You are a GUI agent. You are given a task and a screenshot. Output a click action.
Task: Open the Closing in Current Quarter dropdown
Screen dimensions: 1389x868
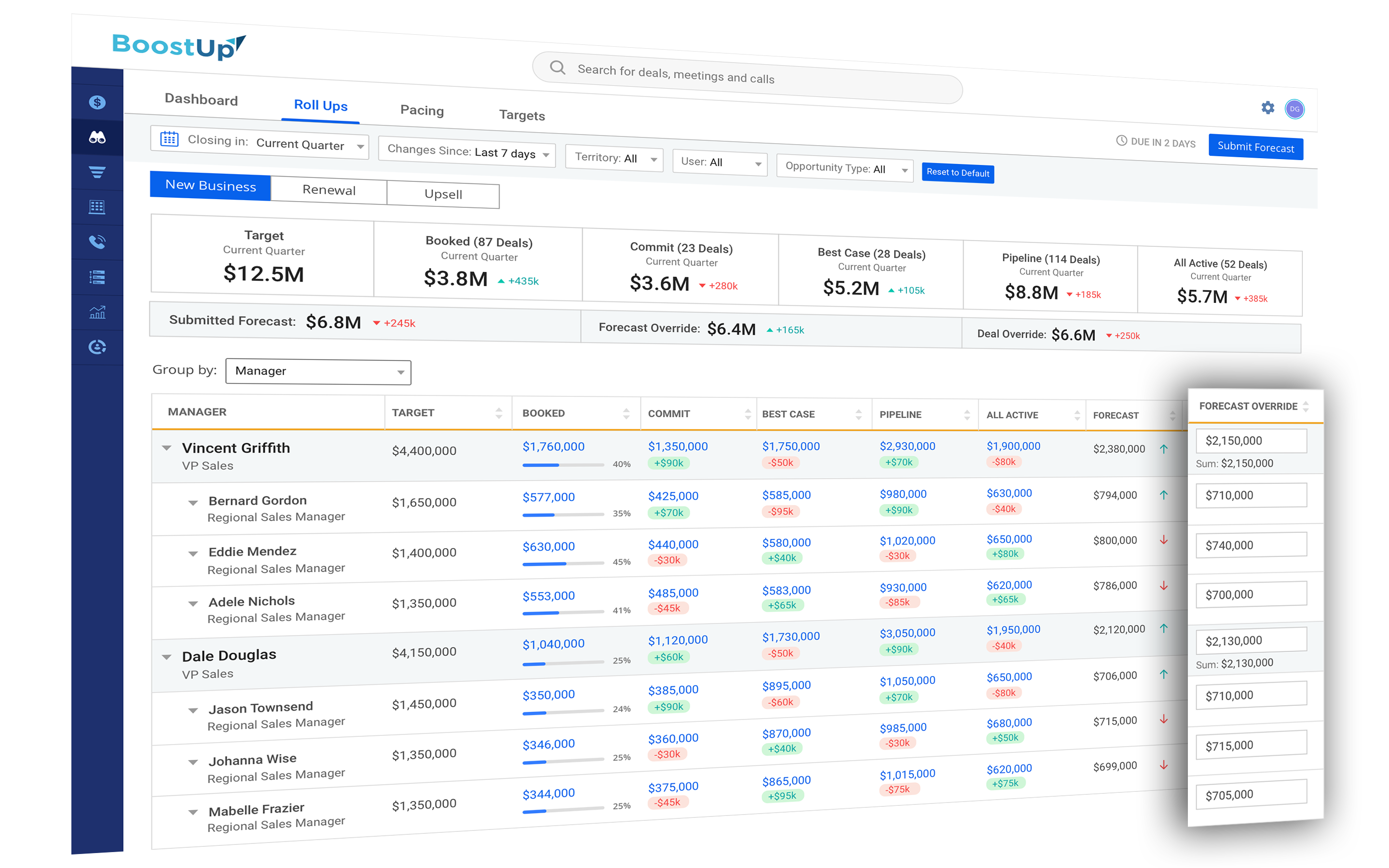pyautogui.click(x=259, y=142)
